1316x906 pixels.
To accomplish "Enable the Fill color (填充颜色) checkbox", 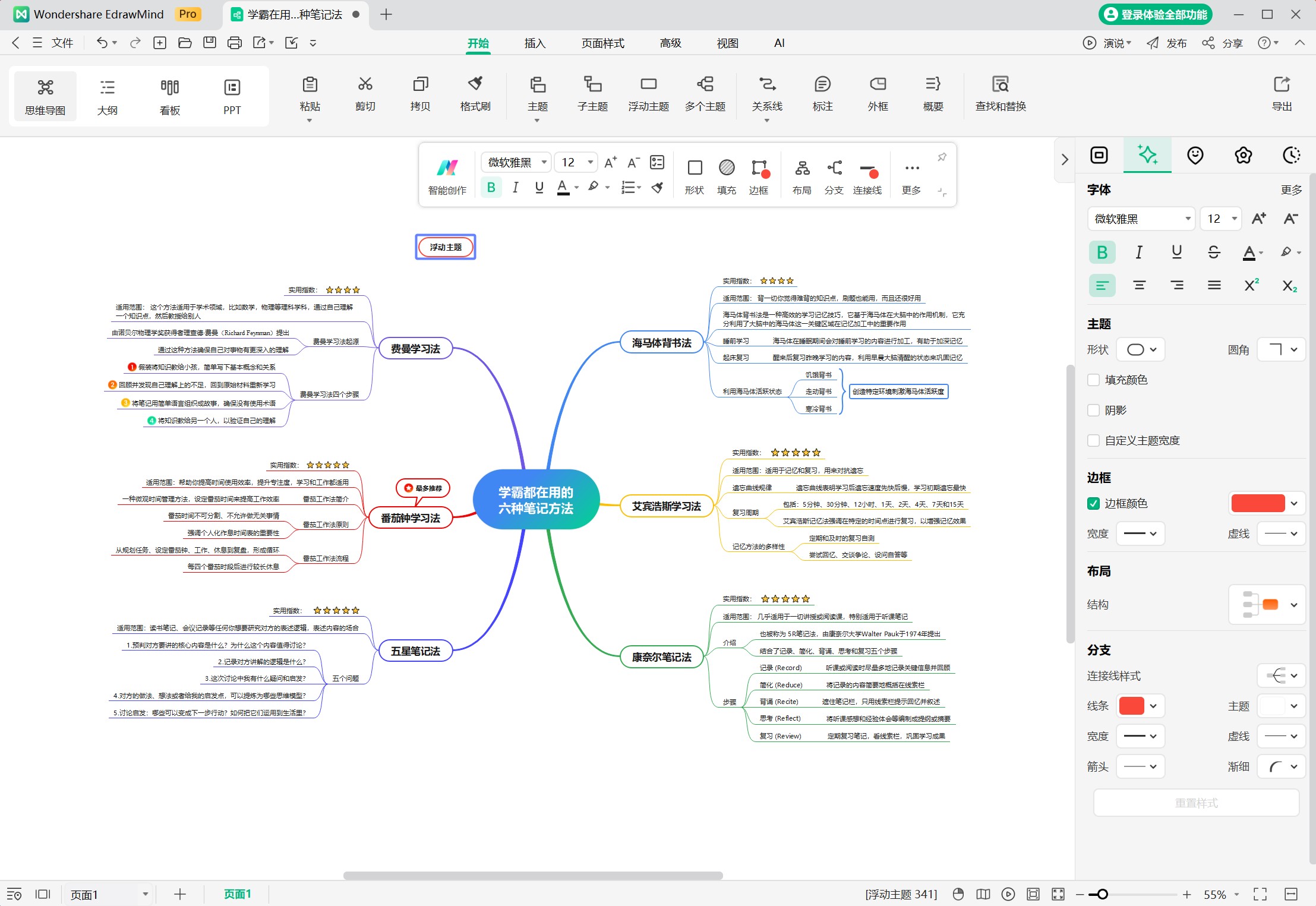I will pyautogui.click(x=1093, y=380).
